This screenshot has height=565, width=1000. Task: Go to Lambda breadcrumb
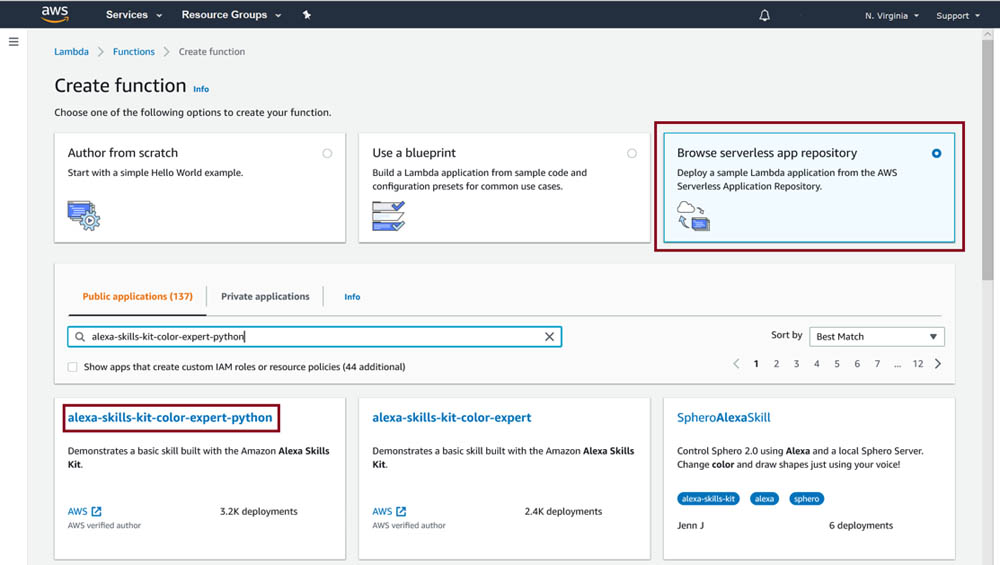point(71,52)
